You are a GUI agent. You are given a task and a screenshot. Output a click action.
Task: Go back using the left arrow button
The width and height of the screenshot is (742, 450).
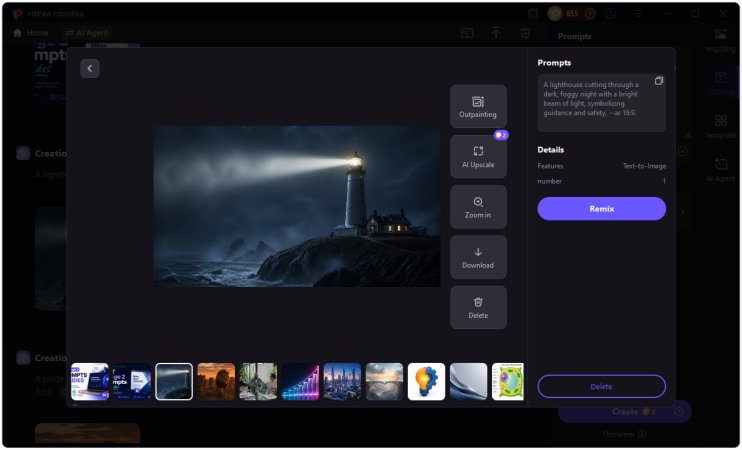[x=89, y=69]
